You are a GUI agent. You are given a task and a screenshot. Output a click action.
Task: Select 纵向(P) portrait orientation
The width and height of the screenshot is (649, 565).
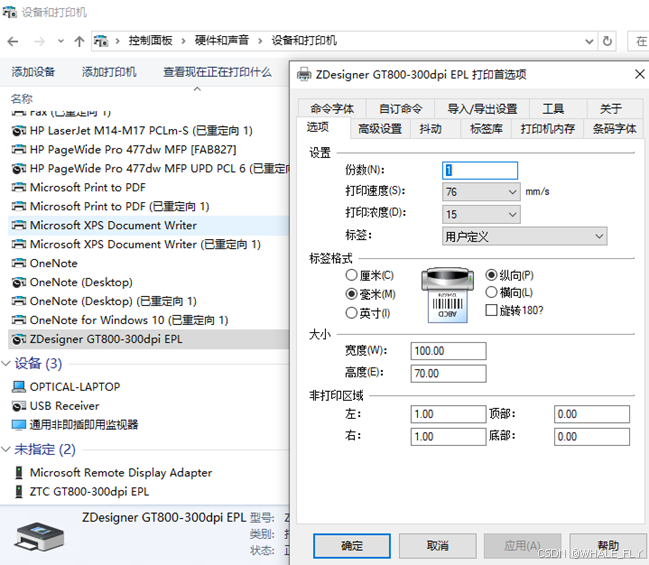[x=491, y=275]
